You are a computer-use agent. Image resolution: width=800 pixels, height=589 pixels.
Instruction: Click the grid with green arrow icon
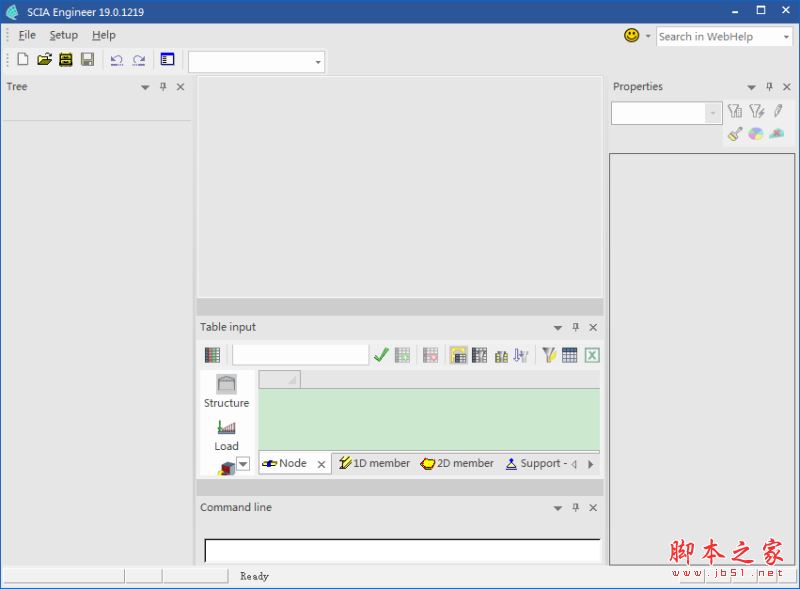tap(402, 355)
